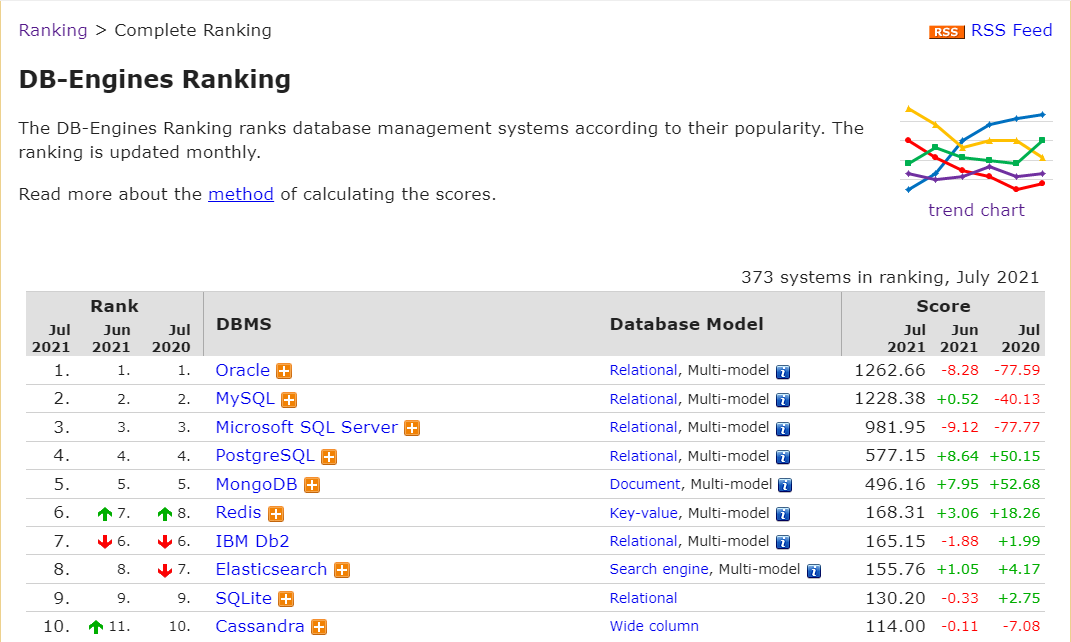This screenshot has height=642, width=1071.
Task: Open info icon beside Oracle's Multi-model label
Action: tap(784, 371)
